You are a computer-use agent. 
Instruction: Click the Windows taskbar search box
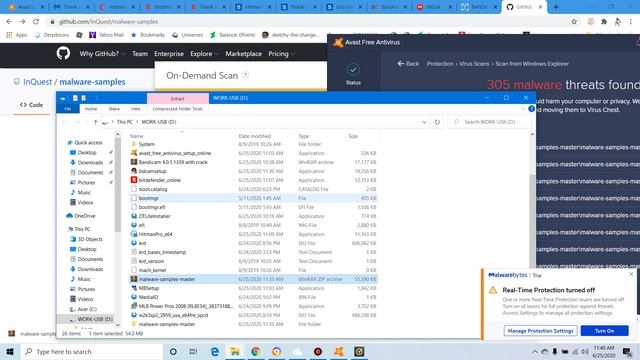(x=92, y=351)
